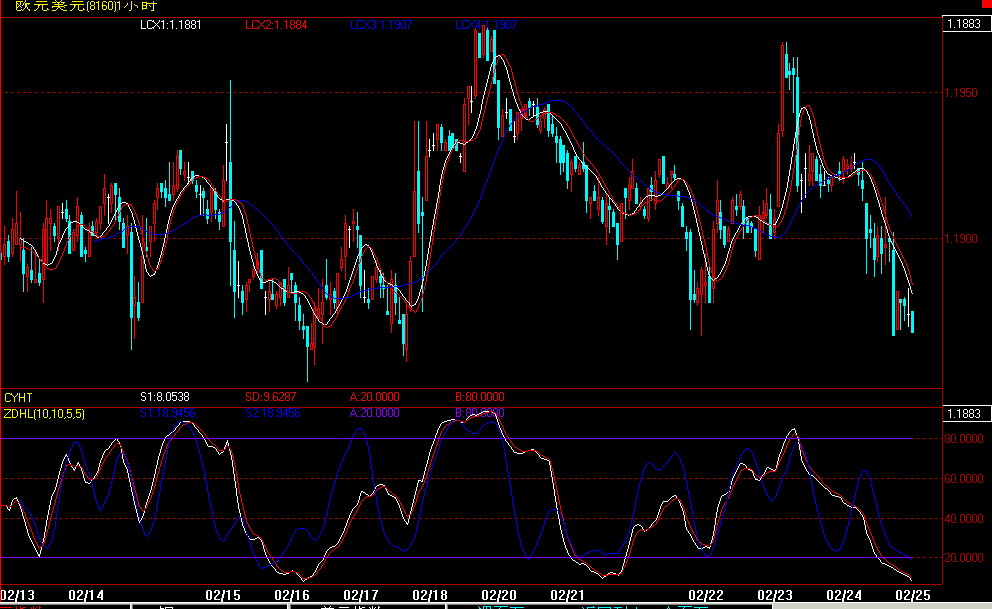This screenshot has height=609, width=992.
Task: Select the LCX1:1.1881 indicator label
Action: [171, 25]
